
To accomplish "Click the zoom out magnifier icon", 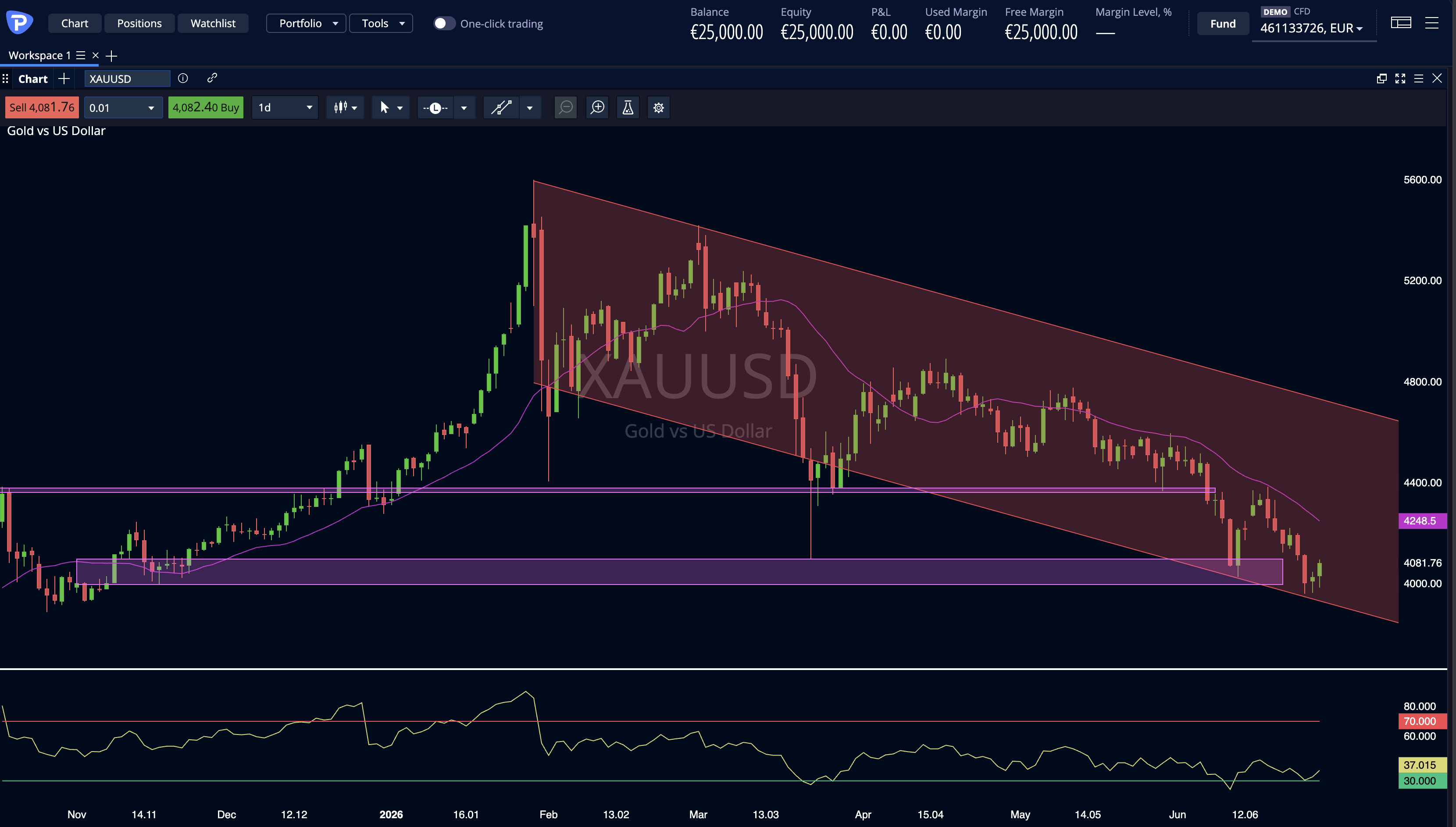I will point(565,107).
